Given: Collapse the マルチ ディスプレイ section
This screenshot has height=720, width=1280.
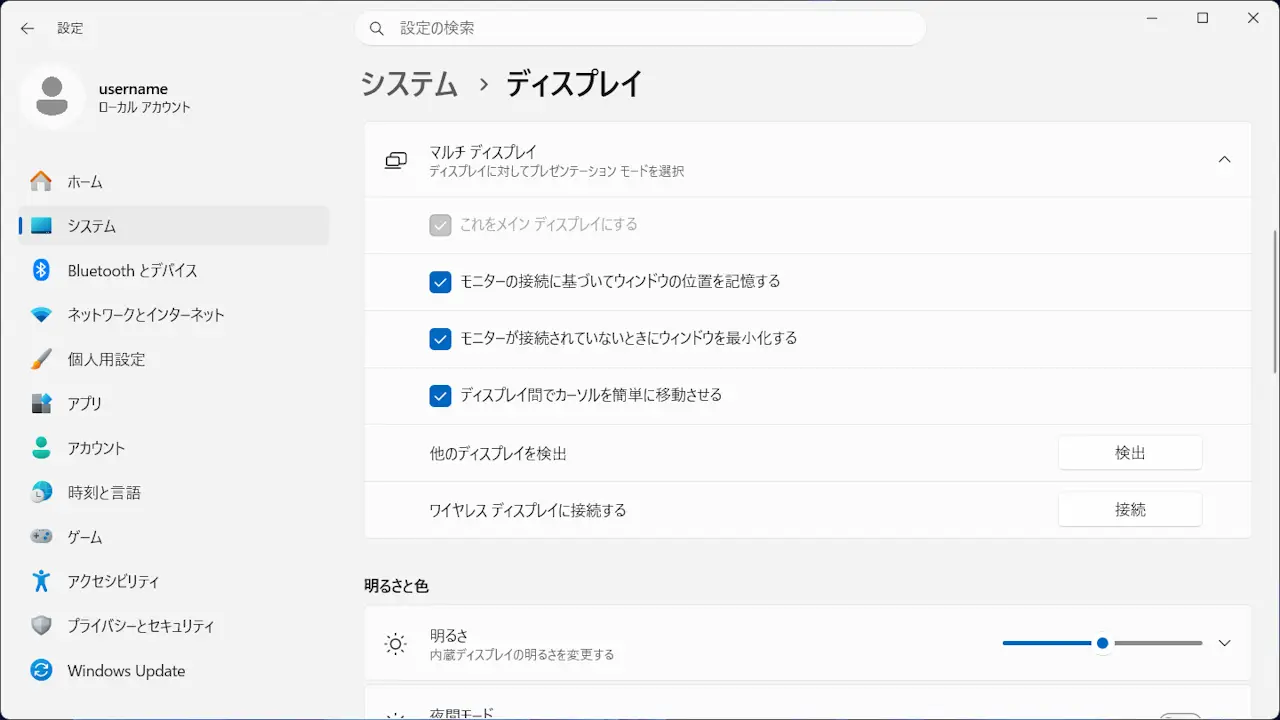Looking at the screenshot, I should 1224,160.
